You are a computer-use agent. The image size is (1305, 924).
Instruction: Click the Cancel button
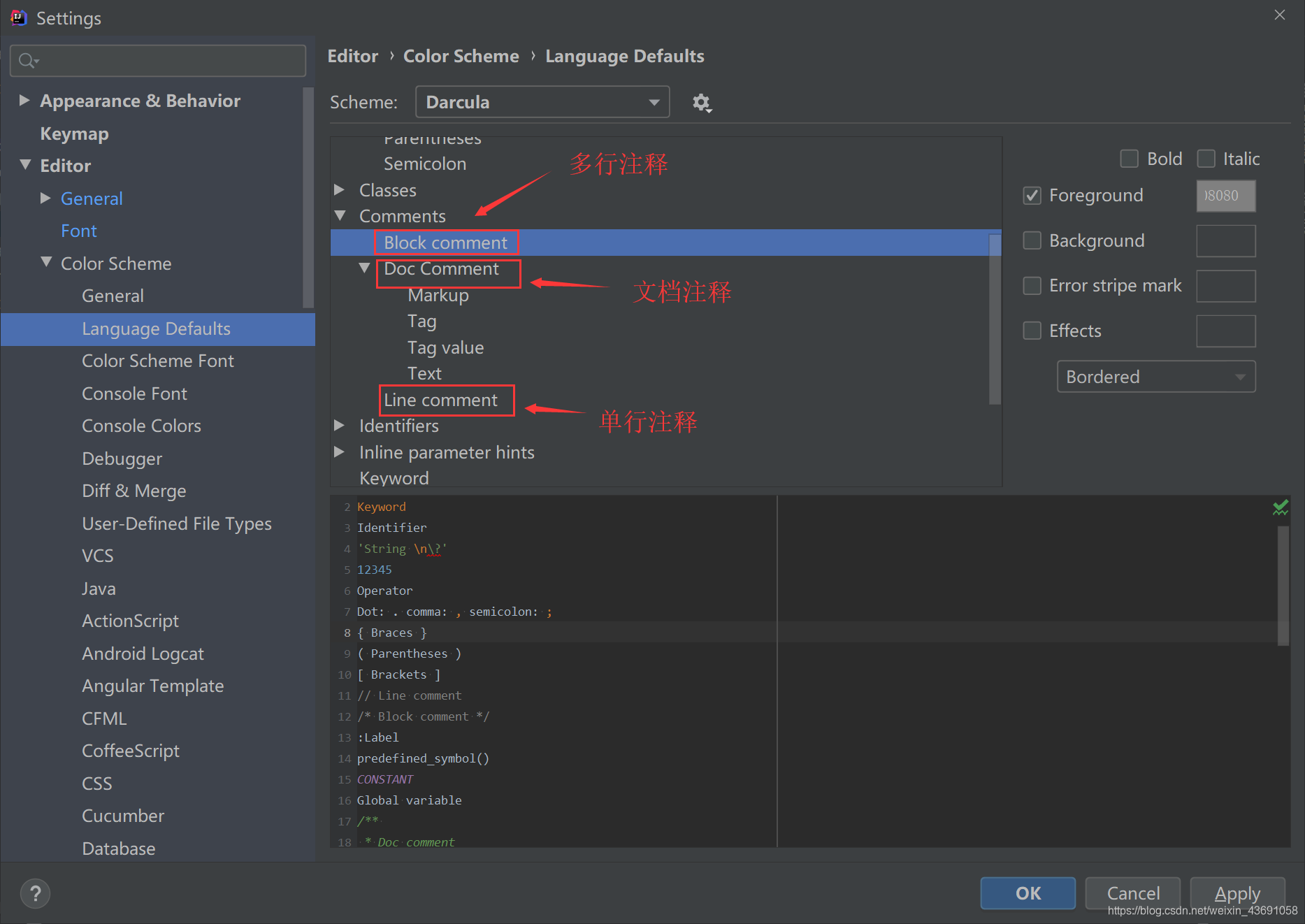click(1133, 893)
